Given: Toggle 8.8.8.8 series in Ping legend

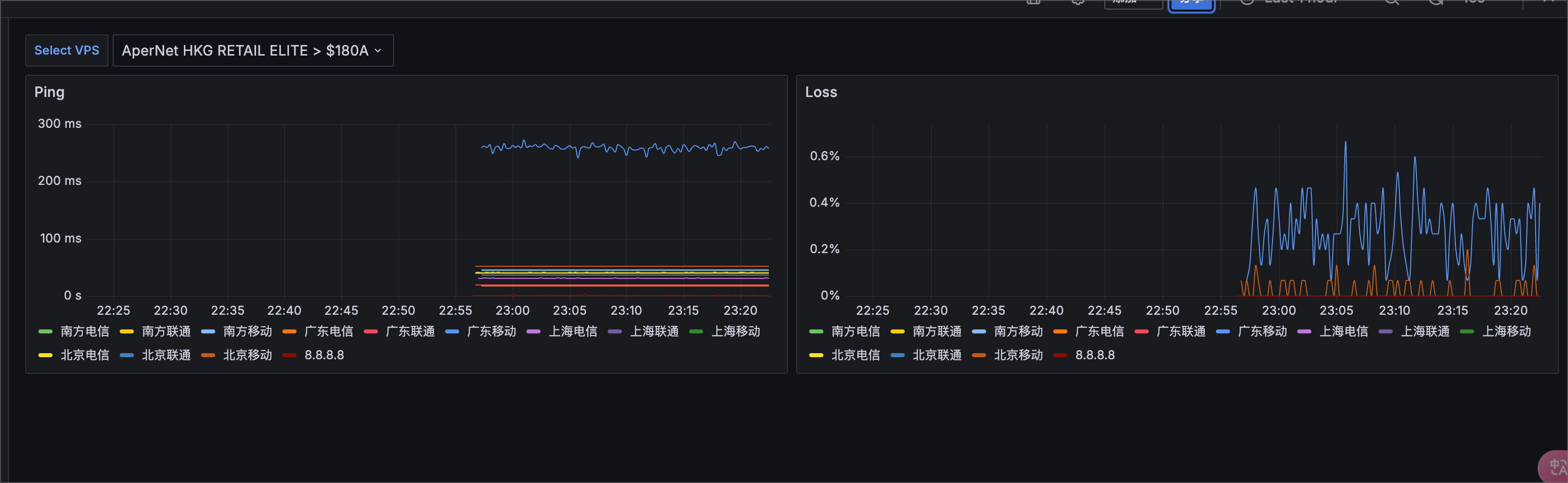Looking at the screenshot, I should 324,355.
